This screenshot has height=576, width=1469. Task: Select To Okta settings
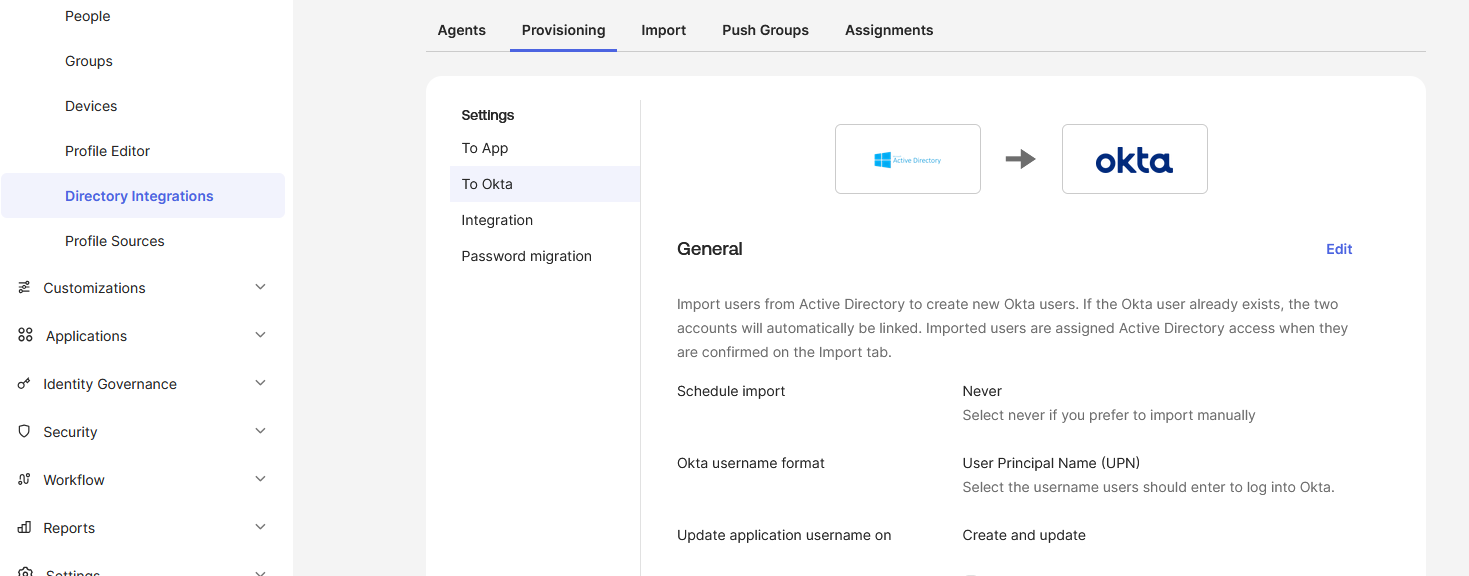pos(545,184)
